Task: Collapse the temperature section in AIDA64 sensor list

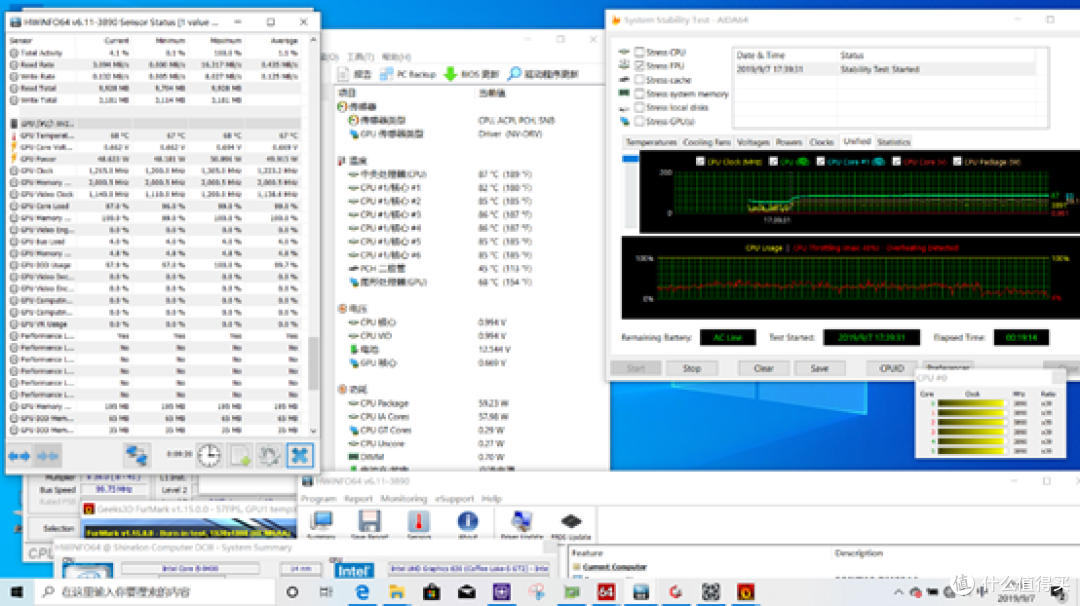Action: coord(342,160)
